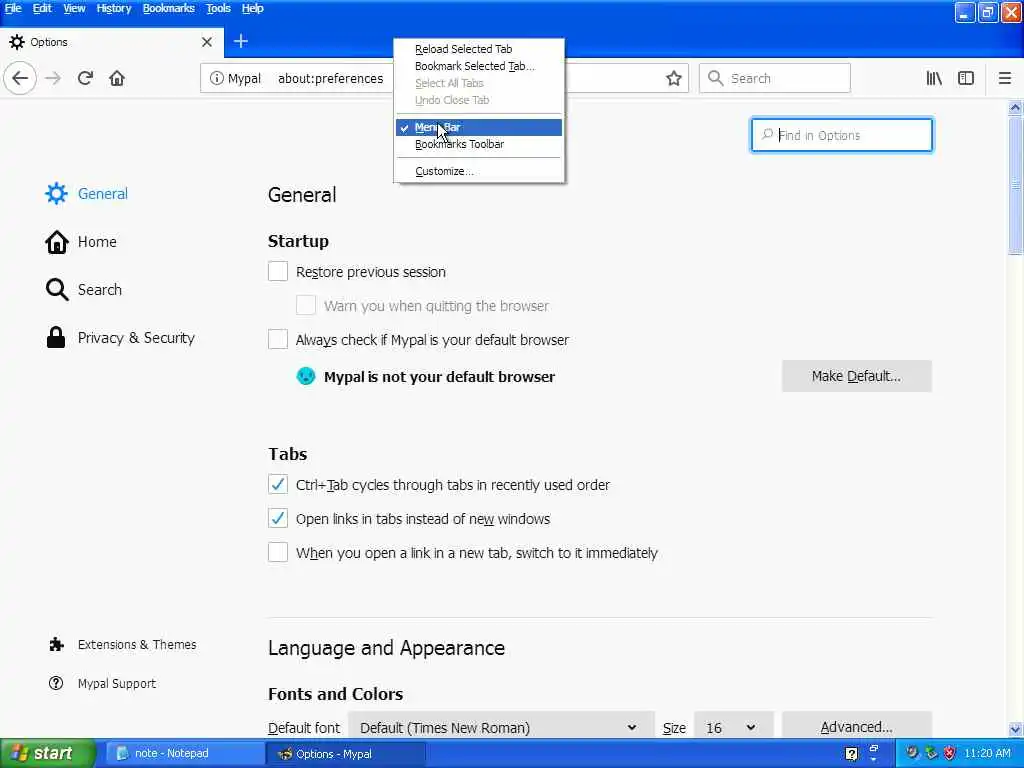The height and width of the screenshot is (768, 1024).
Task: Select Reload Selected Tab menu entry
Action: (x=479, y=49)
